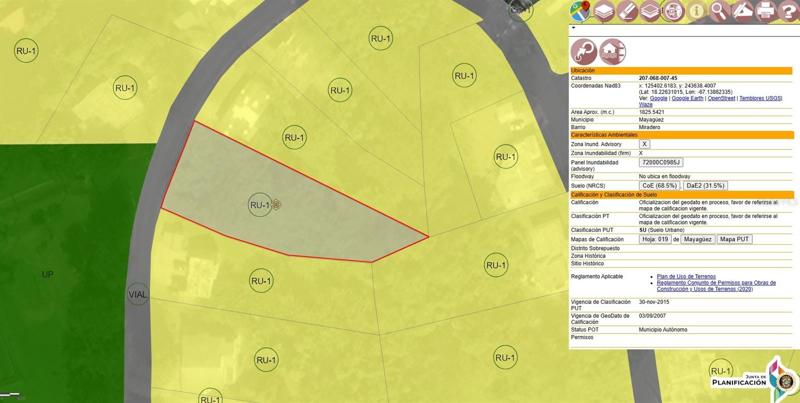The height and width of the screenshot is (403, 800).
Task: Click the Junta de Planificación logo
Action: (756, 380)
